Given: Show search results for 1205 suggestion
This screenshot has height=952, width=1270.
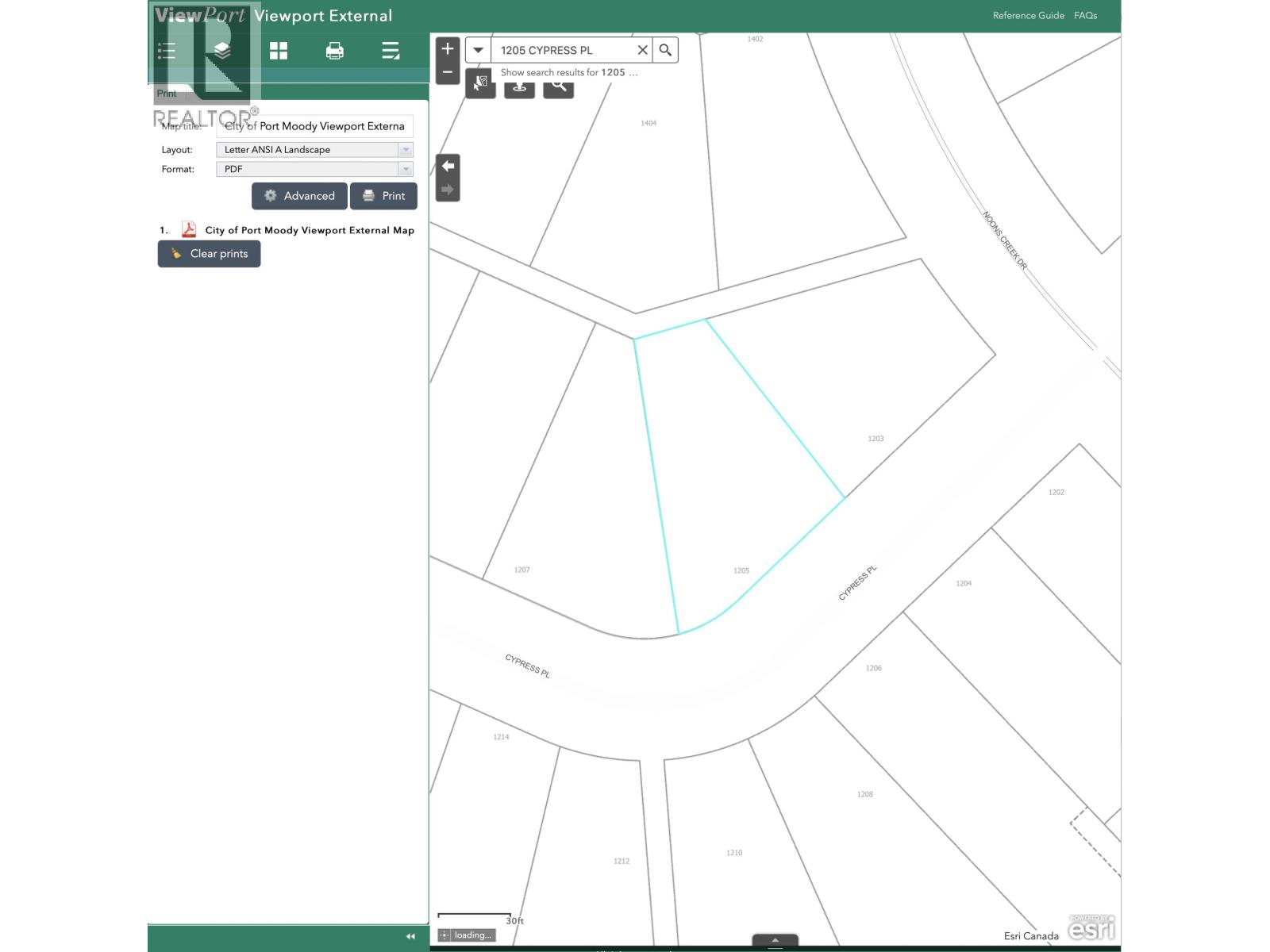Looking at the screenshot, I should (568, 72).
